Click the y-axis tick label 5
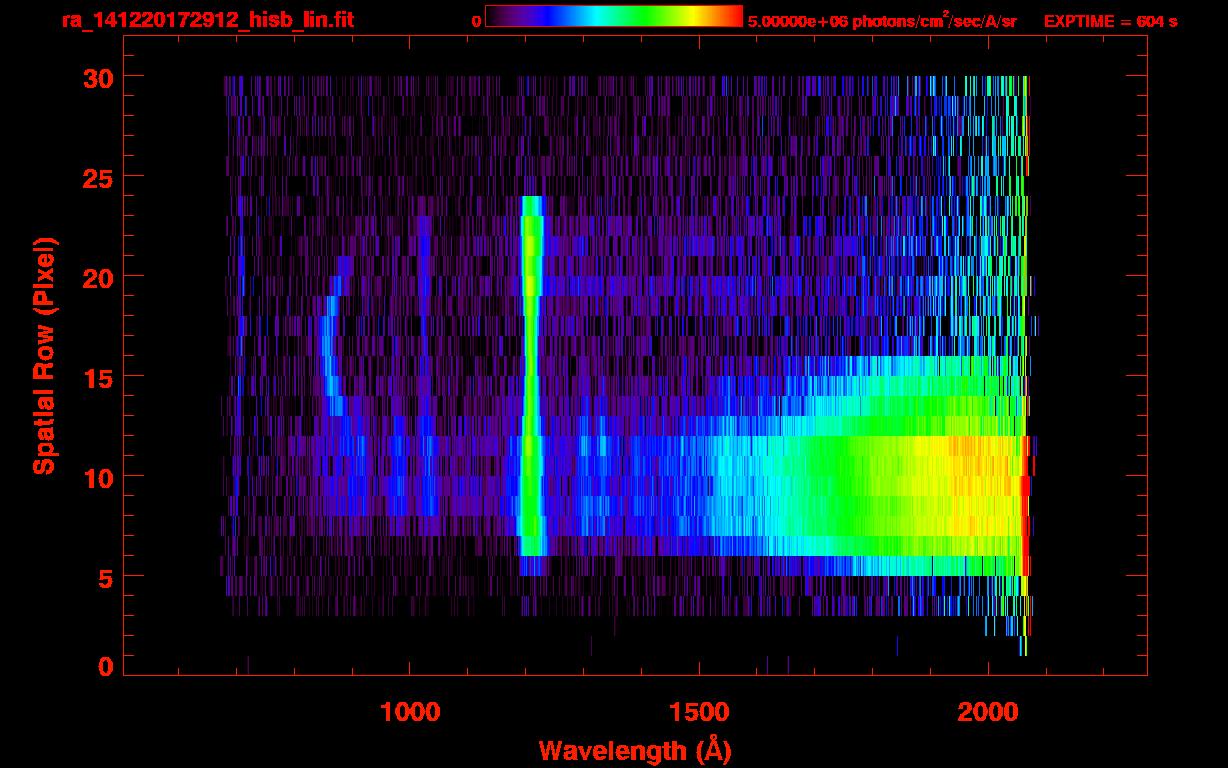The height and width of the screenshot is (768, 1228). click(106, 577)
